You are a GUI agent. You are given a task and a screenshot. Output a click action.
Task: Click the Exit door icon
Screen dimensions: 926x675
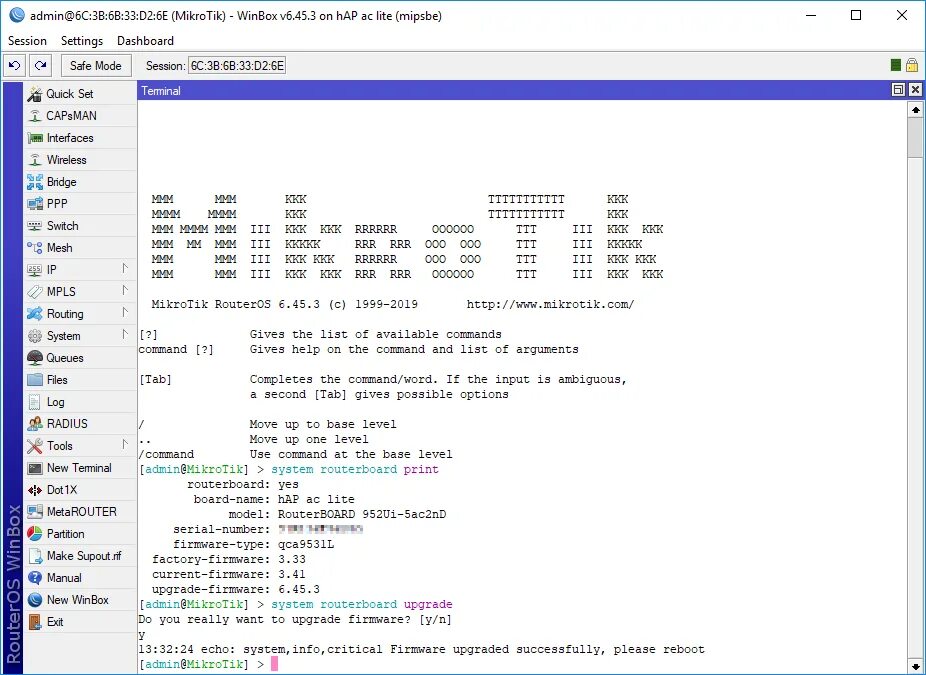pyautogui.click(x=35, y=622)
